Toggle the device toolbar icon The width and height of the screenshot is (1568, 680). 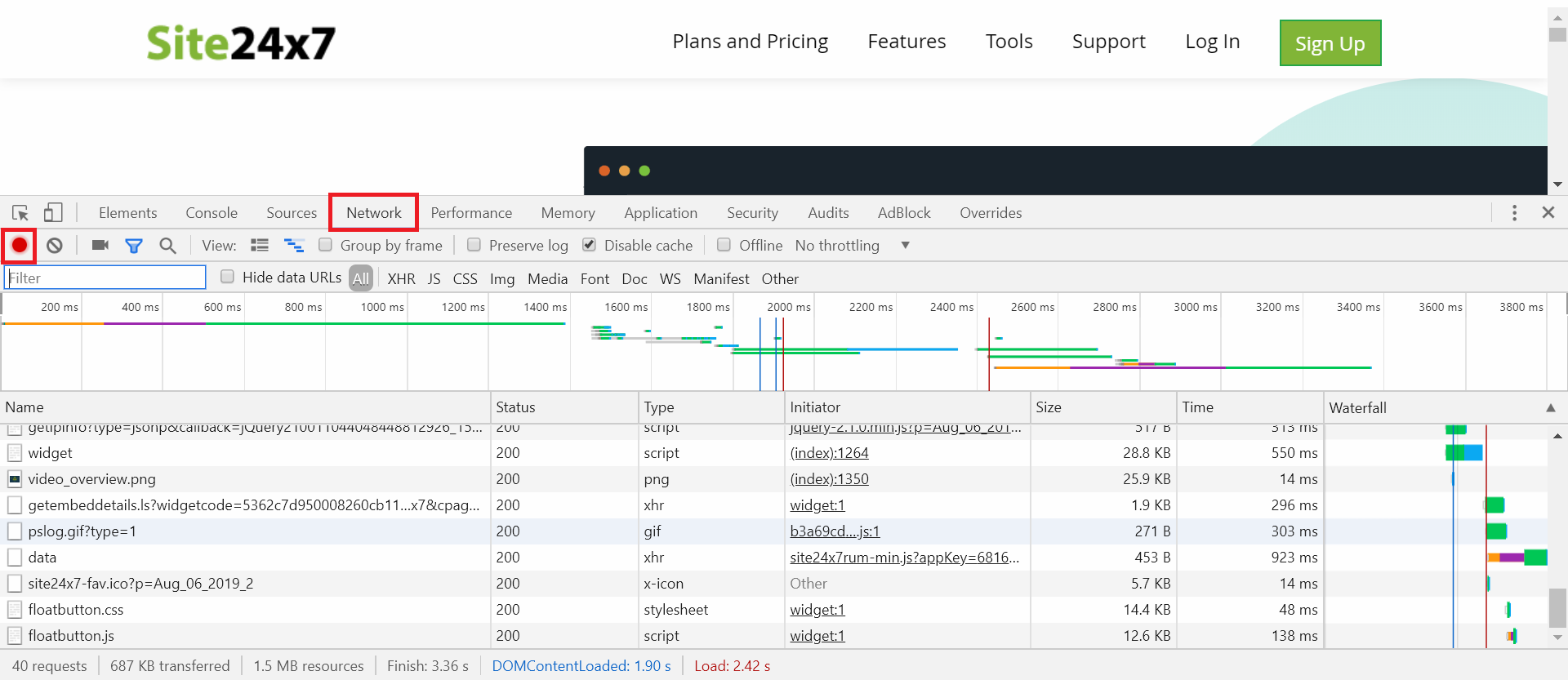point(53,213)
